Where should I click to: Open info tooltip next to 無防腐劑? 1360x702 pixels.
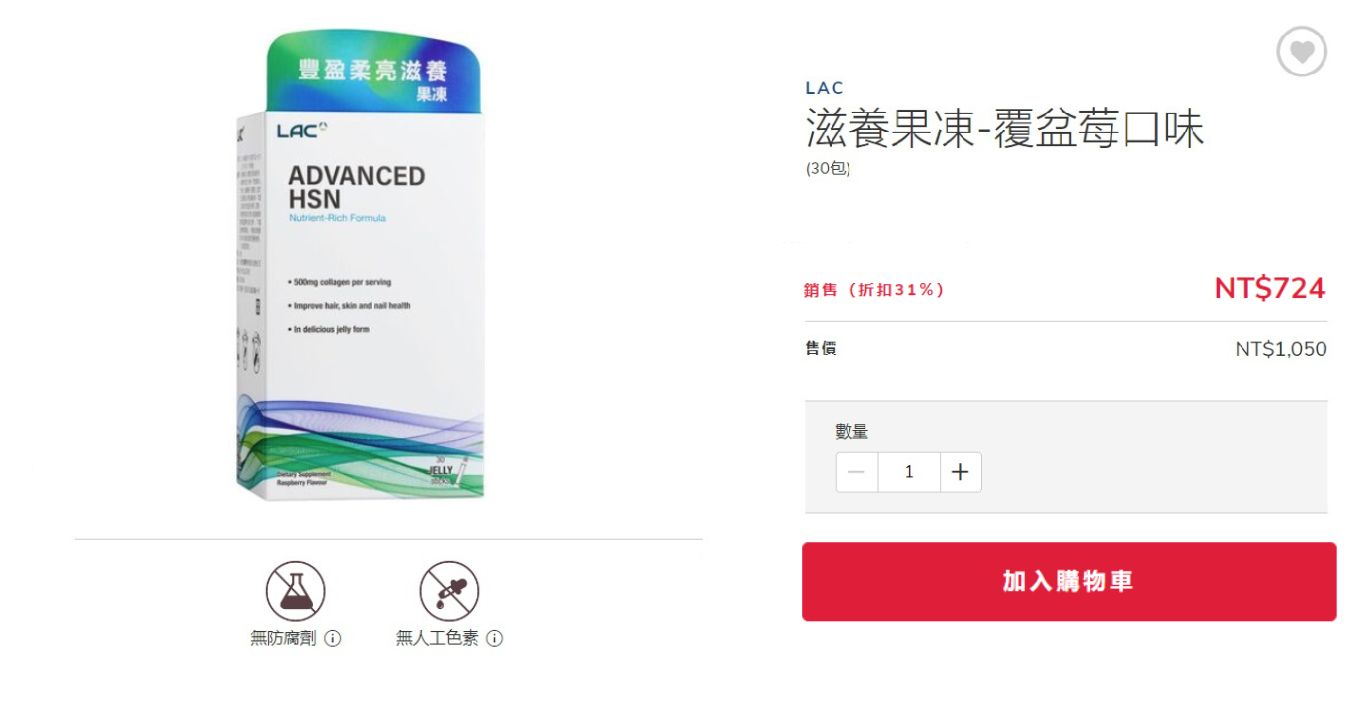click(333, 638)
